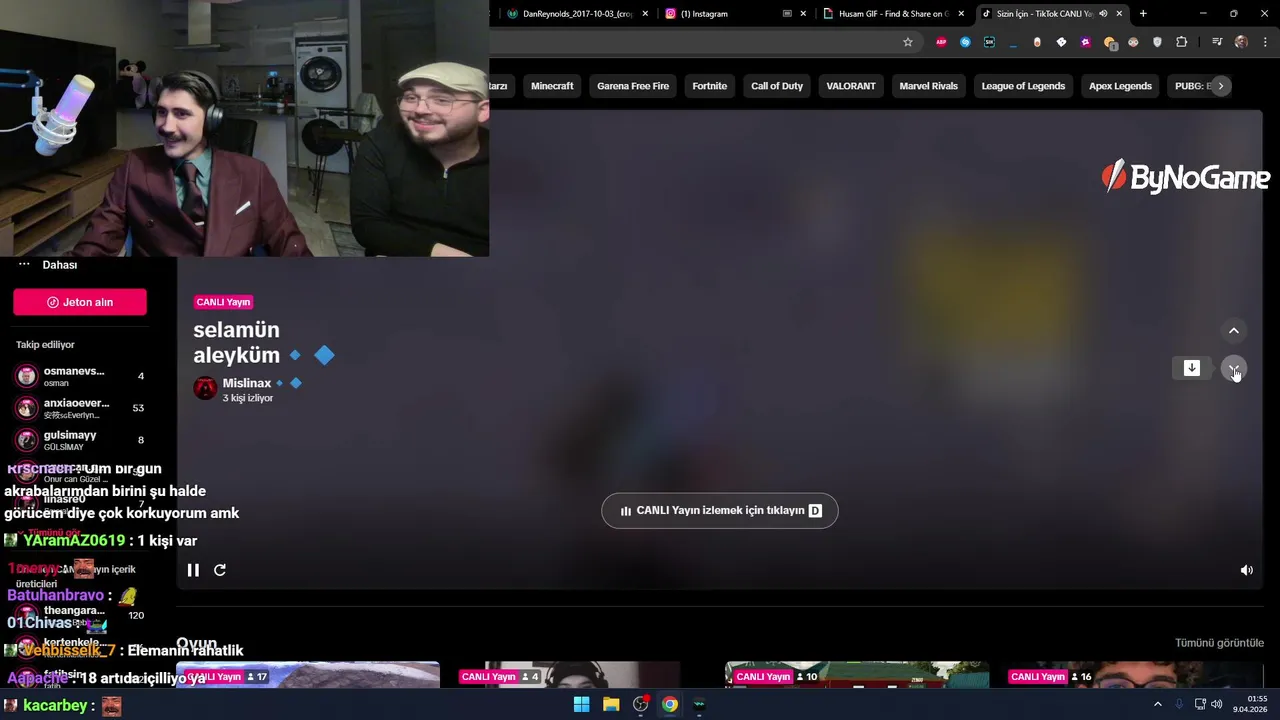The width and height of the screenshot is (1280, 720).
Task: Click the download icon beside the arrows
Action: point(1192,368)
